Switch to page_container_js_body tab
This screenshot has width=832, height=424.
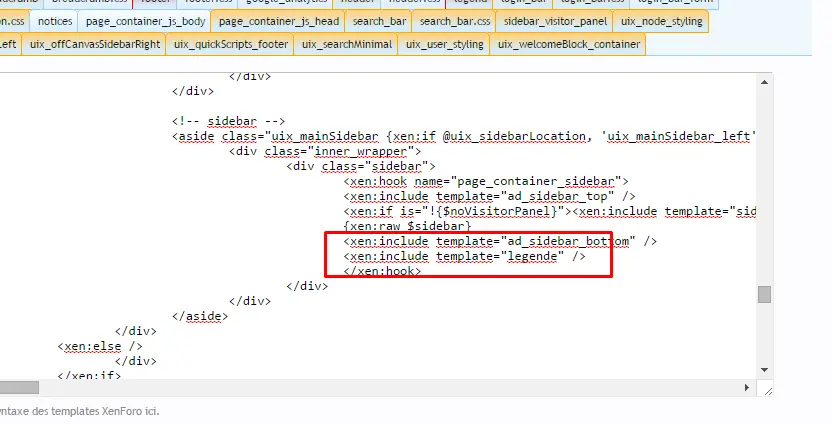click(145, 22)
